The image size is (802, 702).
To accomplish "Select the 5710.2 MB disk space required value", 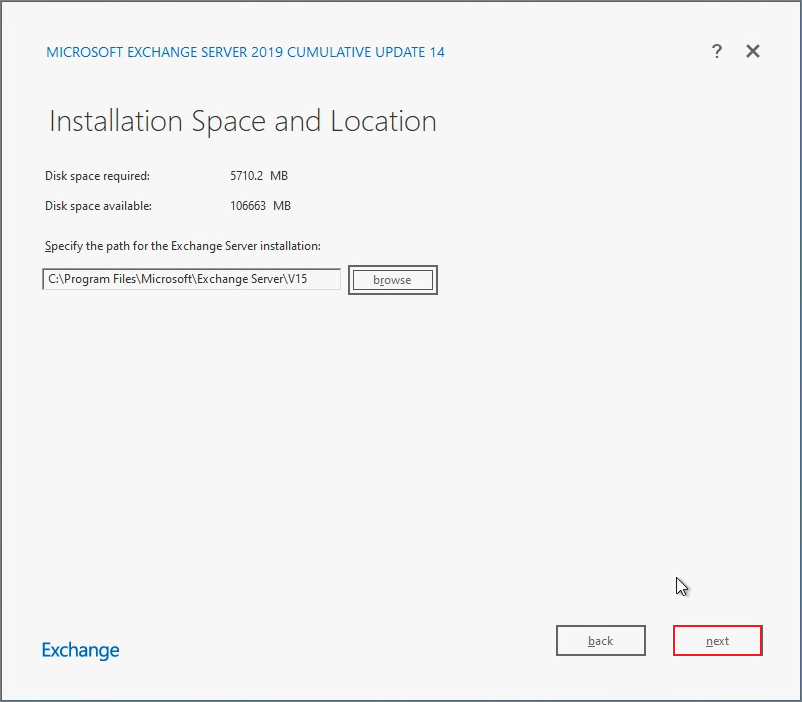I will 259,176.
